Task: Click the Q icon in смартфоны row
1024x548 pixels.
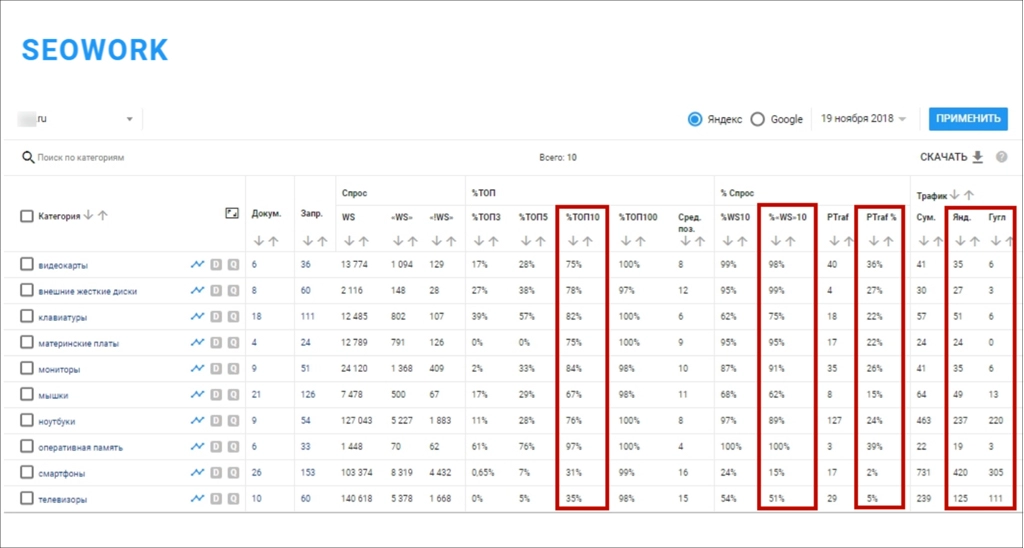Action: (x=232, y=473)
